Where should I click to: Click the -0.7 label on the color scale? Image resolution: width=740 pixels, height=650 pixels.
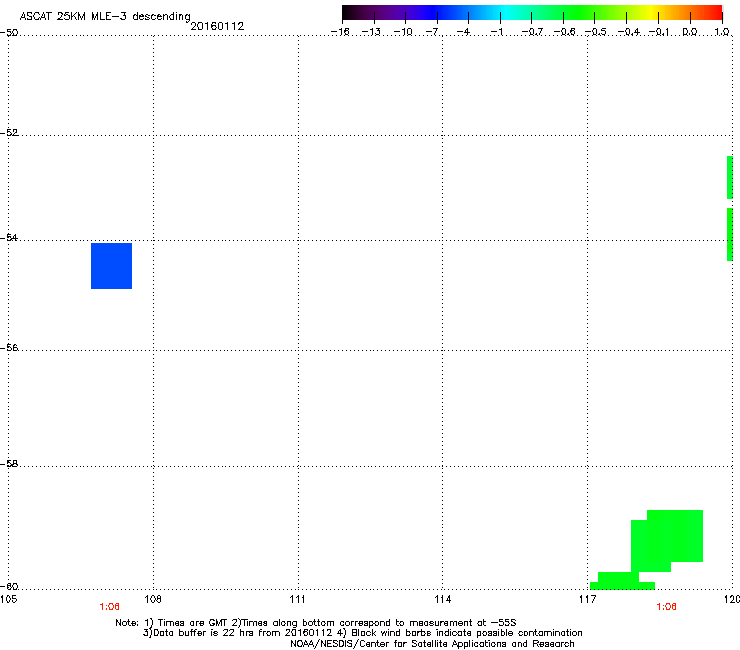coord(532,32)
